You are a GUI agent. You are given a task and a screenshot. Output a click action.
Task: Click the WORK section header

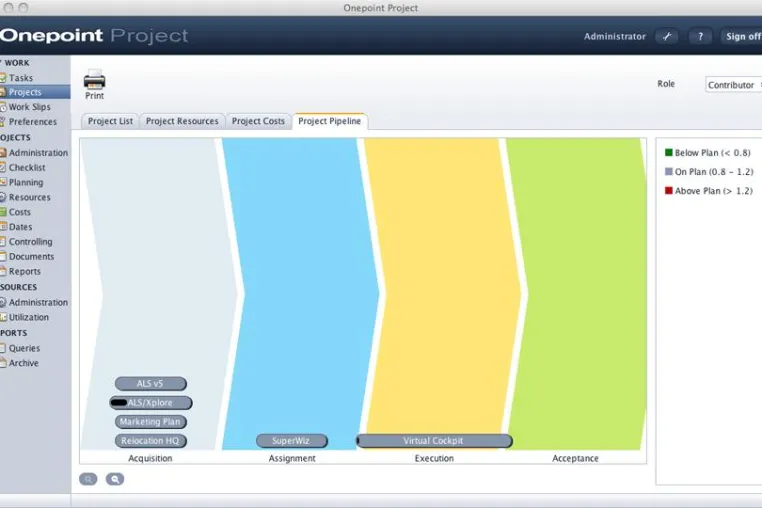coord(17,63)
